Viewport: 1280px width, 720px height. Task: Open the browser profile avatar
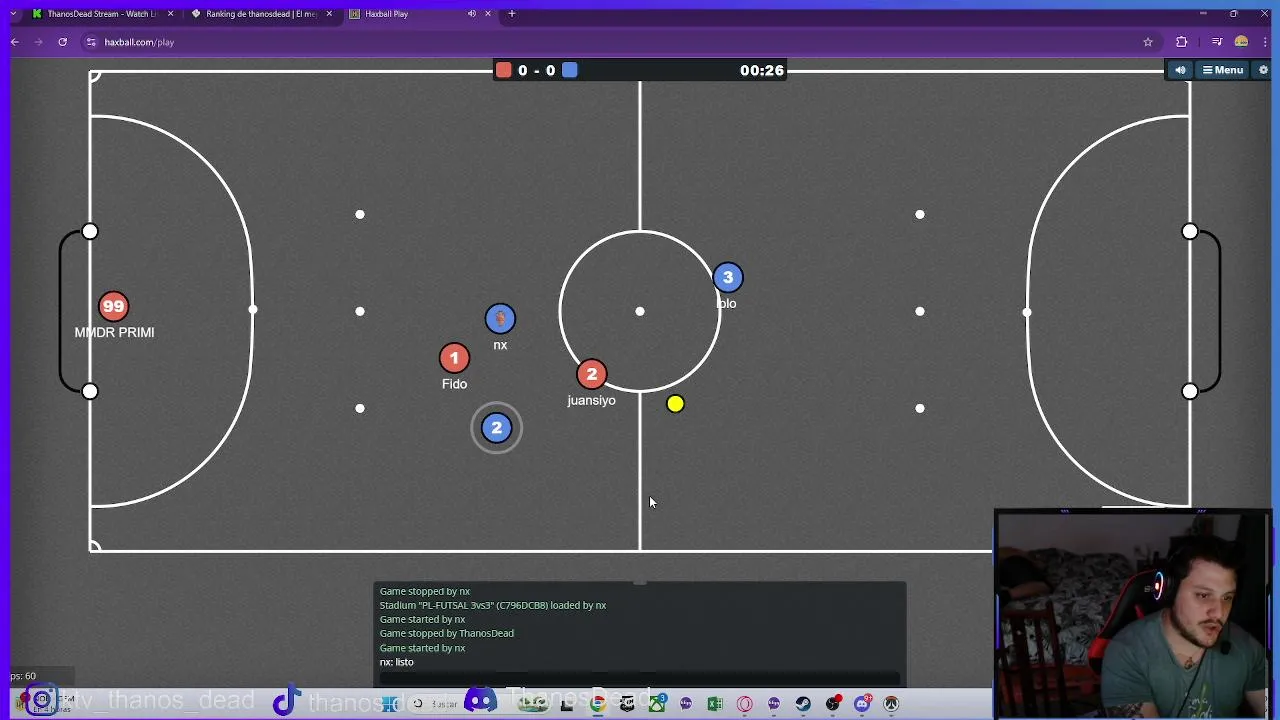pyautogui.click(x=1241, y=42)
